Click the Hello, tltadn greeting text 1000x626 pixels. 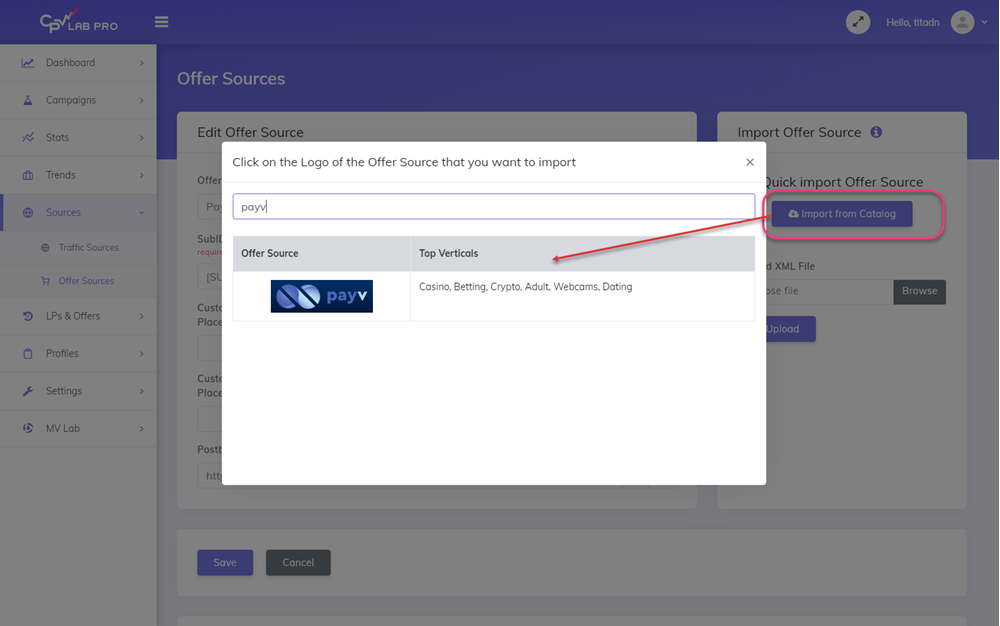(913, 22)
